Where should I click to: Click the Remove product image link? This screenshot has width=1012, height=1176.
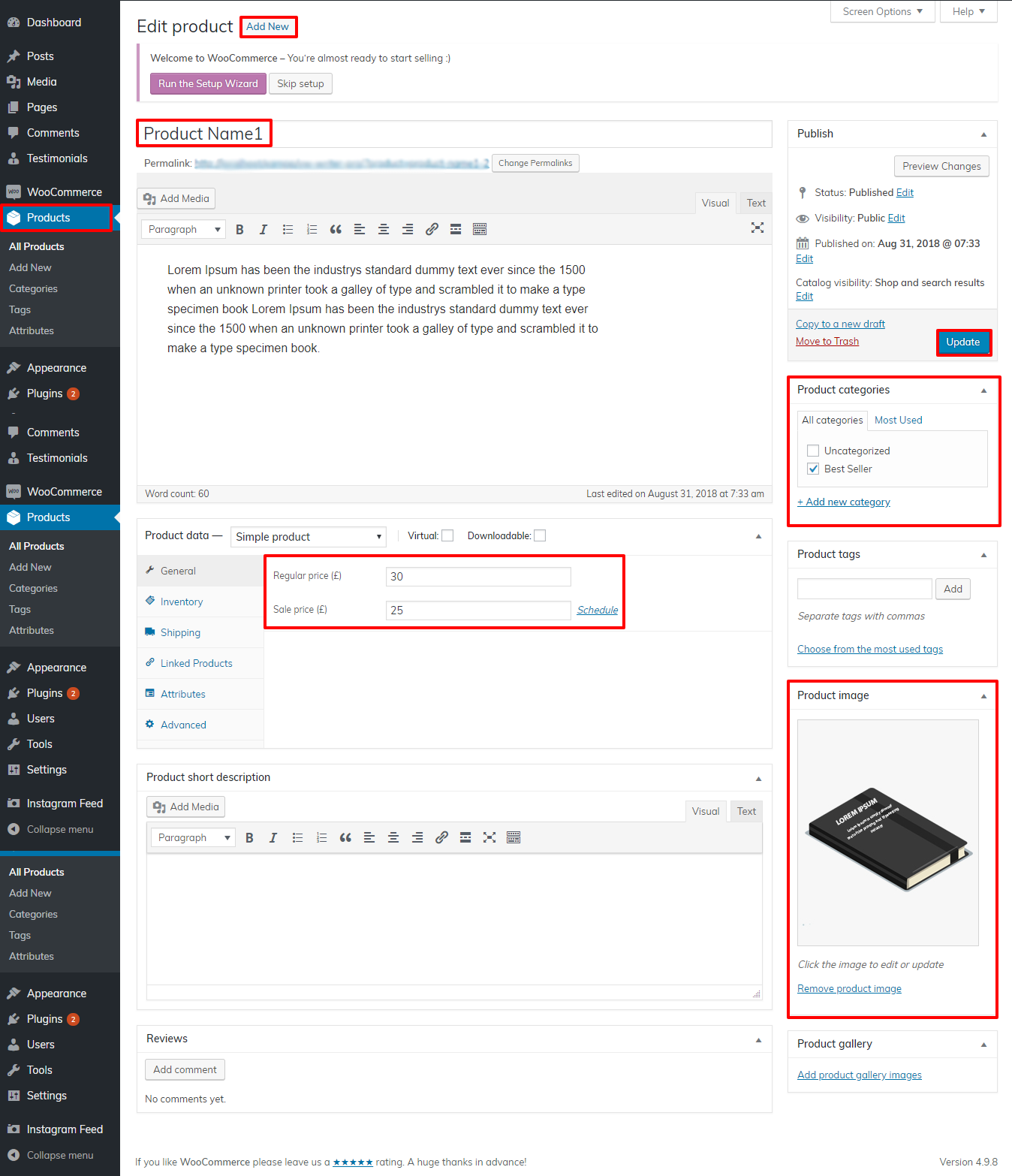pos(849,989)
